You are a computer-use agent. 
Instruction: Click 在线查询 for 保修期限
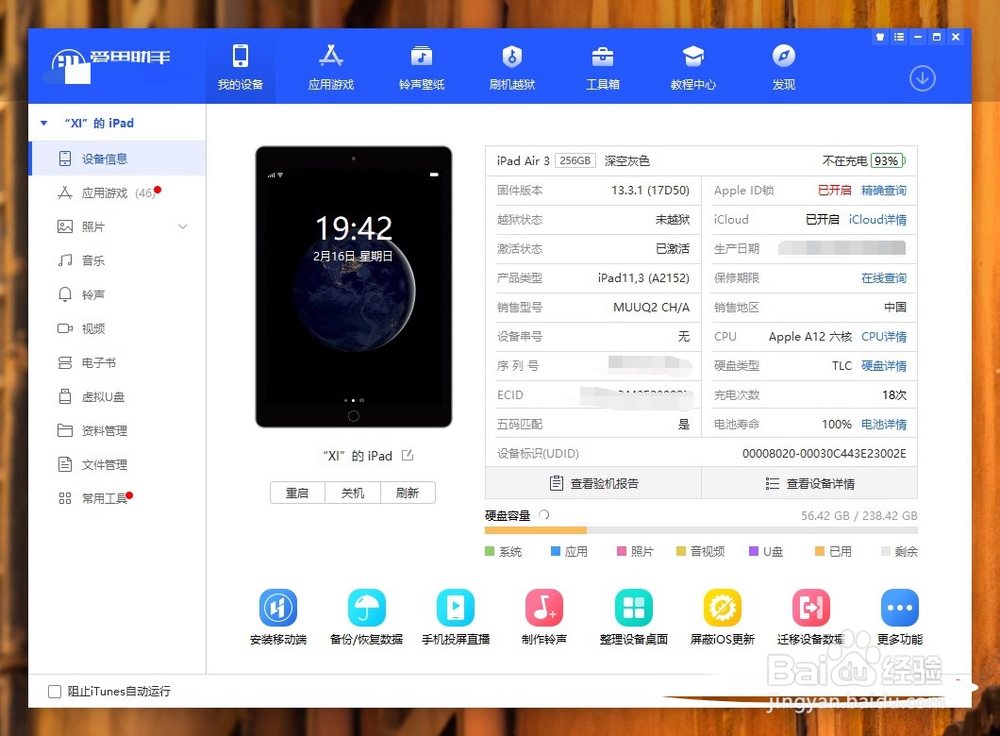point(883,278)
